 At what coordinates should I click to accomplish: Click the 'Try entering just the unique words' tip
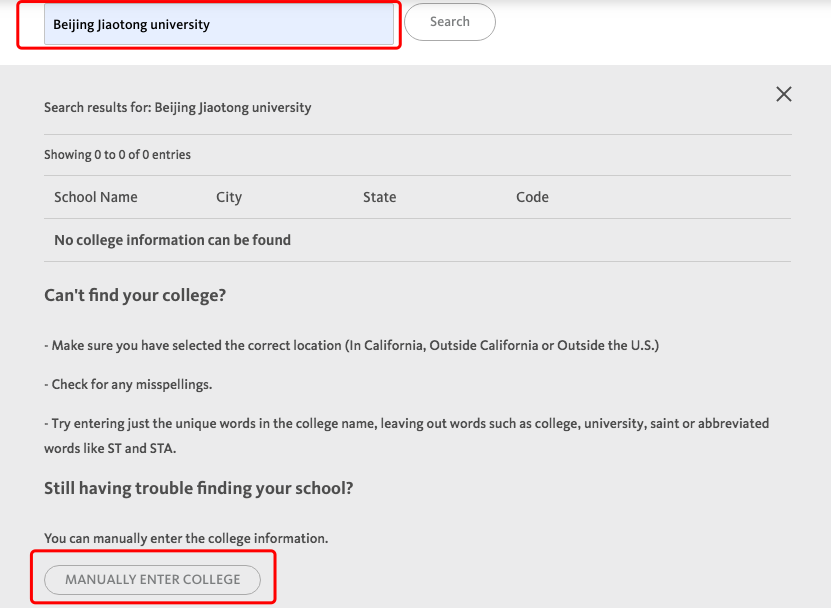pos(406,436)
